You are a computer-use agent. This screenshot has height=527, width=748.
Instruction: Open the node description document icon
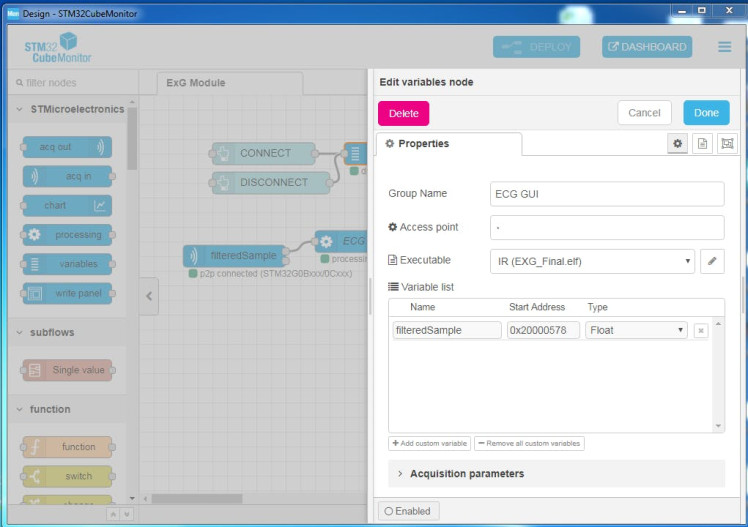702,144
